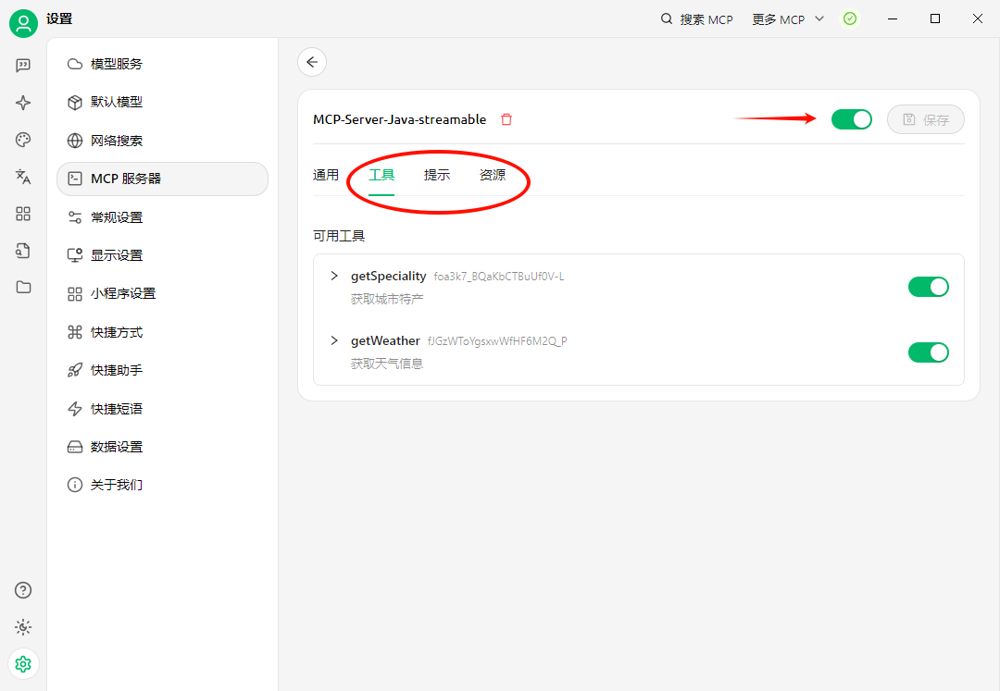This screenshot has width=1000, height=691.
Task: Disable the MCP-Server-Java-streamable server toggle
Action: coord(851,120)
